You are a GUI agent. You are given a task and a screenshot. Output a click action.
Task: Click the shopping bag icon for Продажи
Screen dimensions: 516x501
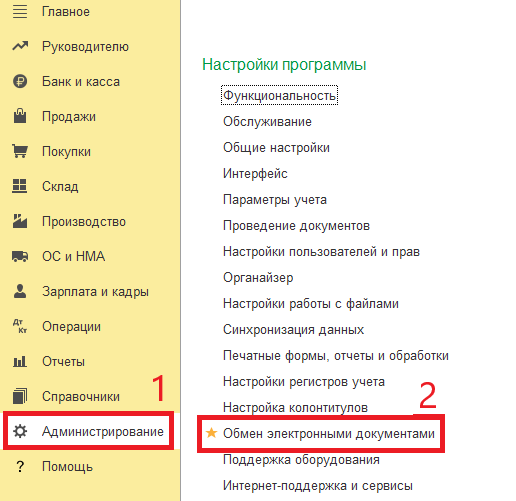(20, 116)
